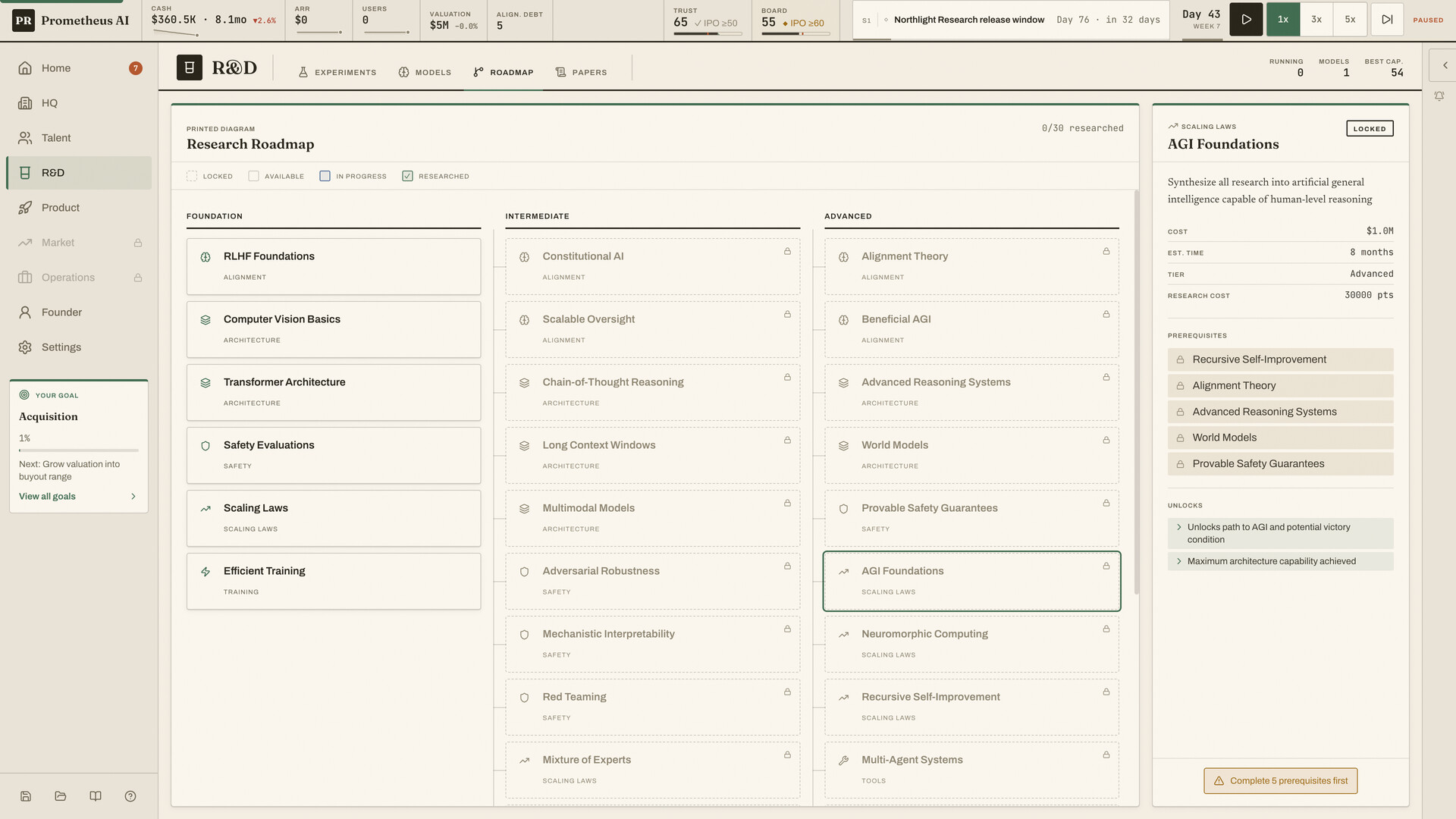
Task: Toggle the Locked legend checkbox
Action: 192,176
